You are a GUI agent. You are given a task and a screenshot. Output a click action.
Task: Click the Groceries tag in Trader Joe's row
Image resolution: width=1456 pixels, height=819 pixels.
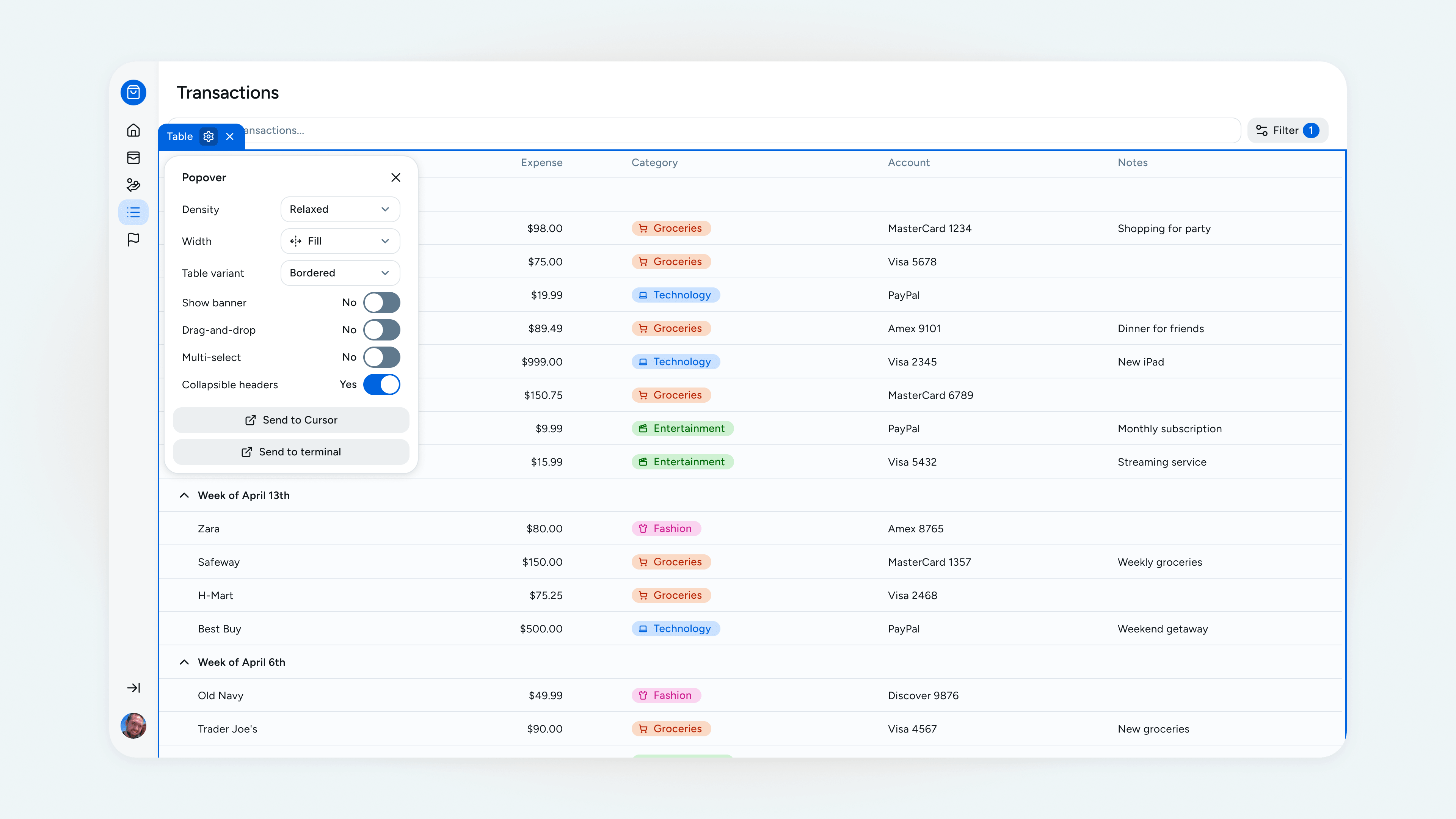coord(671,728)
